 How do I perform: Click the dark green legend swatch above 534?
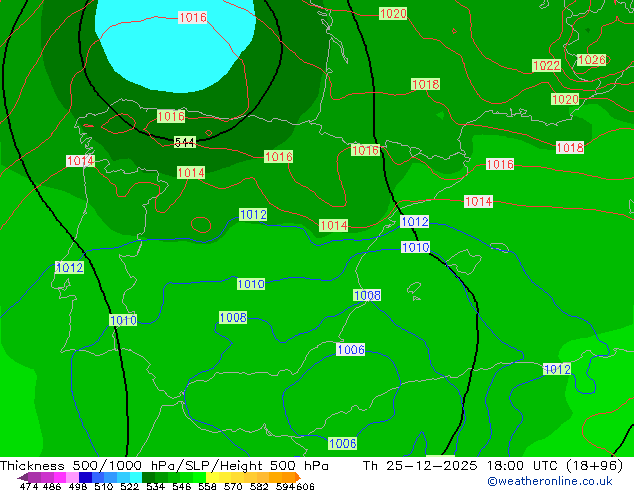tap(148, 477)
